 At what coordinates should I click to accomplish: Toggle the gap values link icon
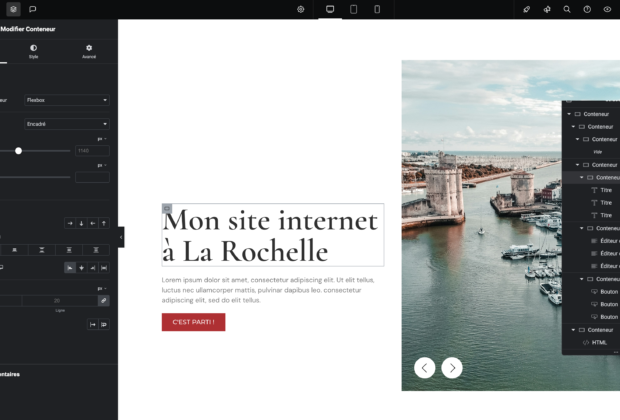point(104,301)
